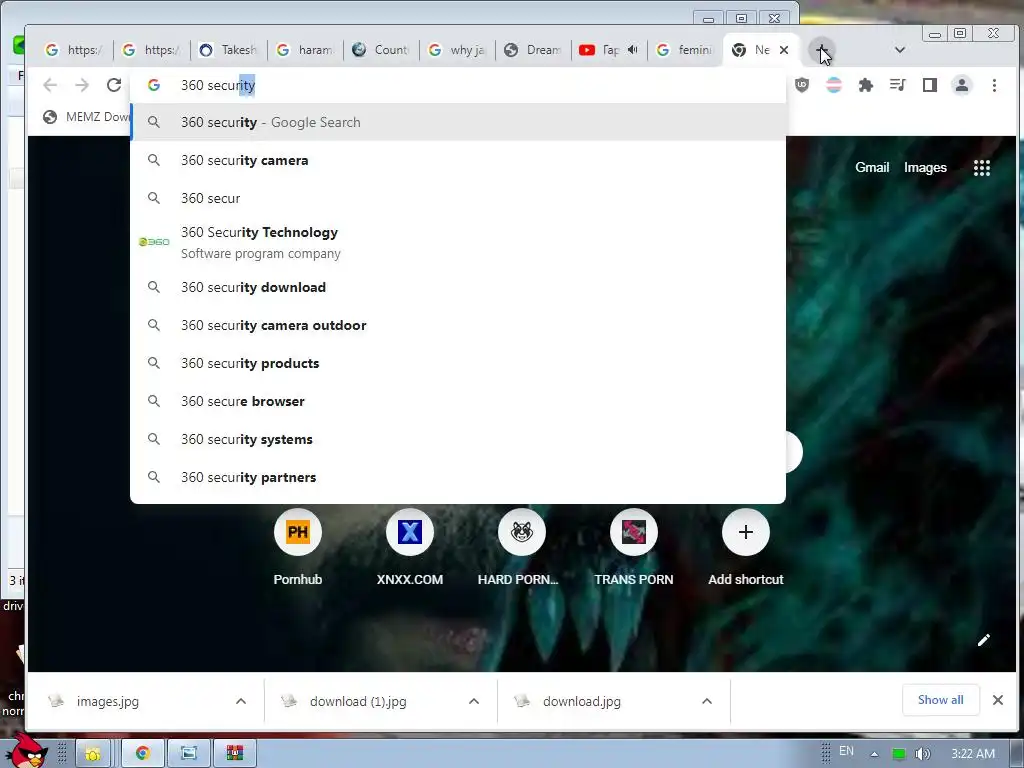Switch to the Dream tab

(534, 50)
